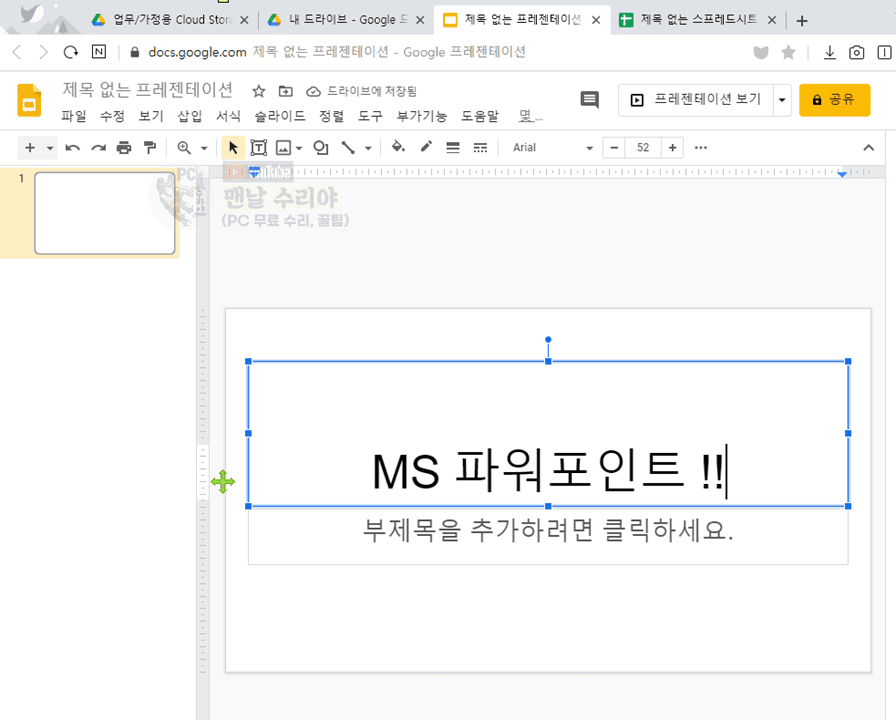Screen dimensions: 896x720
Task: Click the yellow 공유 share button
Action: click(x=834, y=100)
